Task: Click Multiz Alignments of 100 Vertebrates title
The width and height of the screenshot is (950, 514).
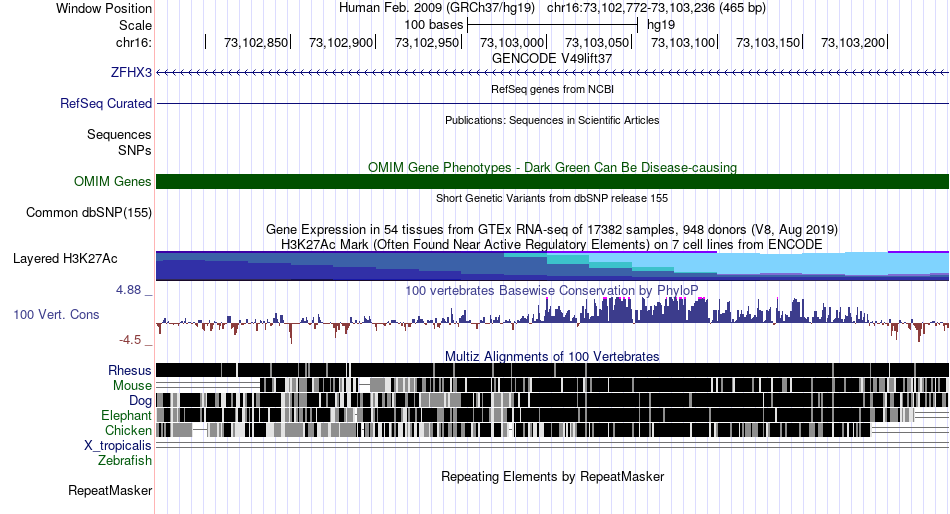Action: [552, 356]
